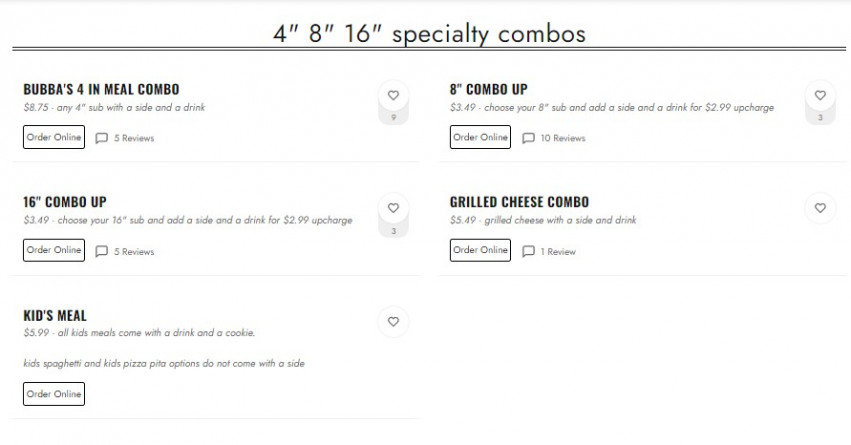Open 5 Reviews under 16" Combo Up
The width and height of the screenshot is (851, 445).
[x=134, y=252]
